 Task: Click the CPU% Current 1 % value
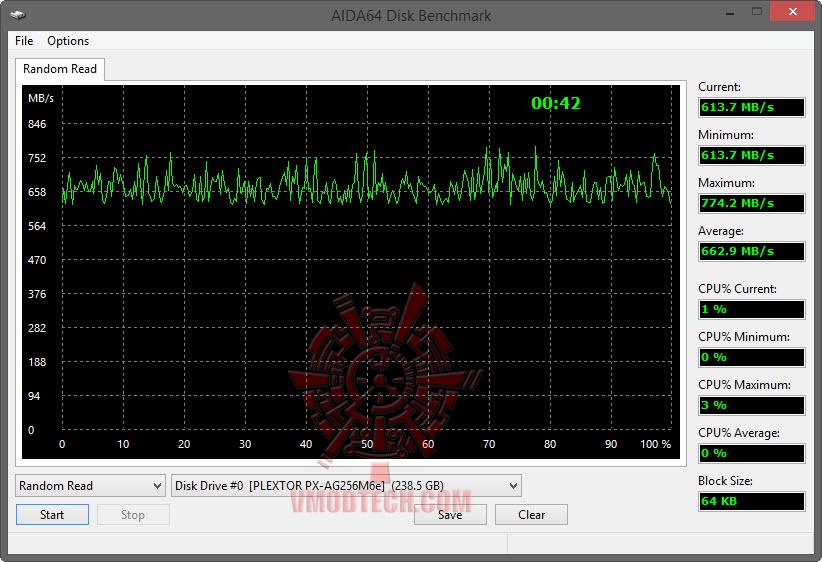click(x=752, y=309)
